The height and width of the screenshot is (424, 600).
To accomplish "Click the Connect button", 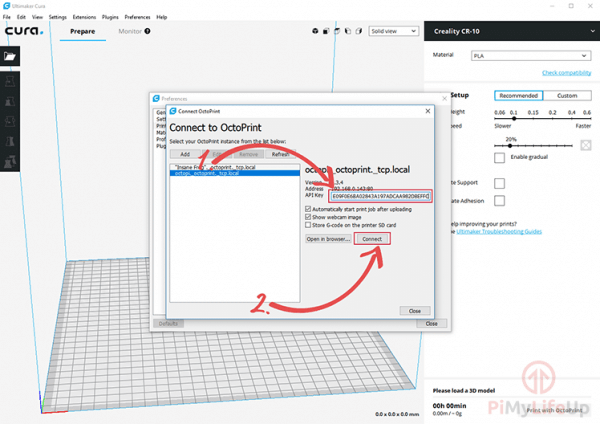I will pyautogui.click(x=372, y=239).
